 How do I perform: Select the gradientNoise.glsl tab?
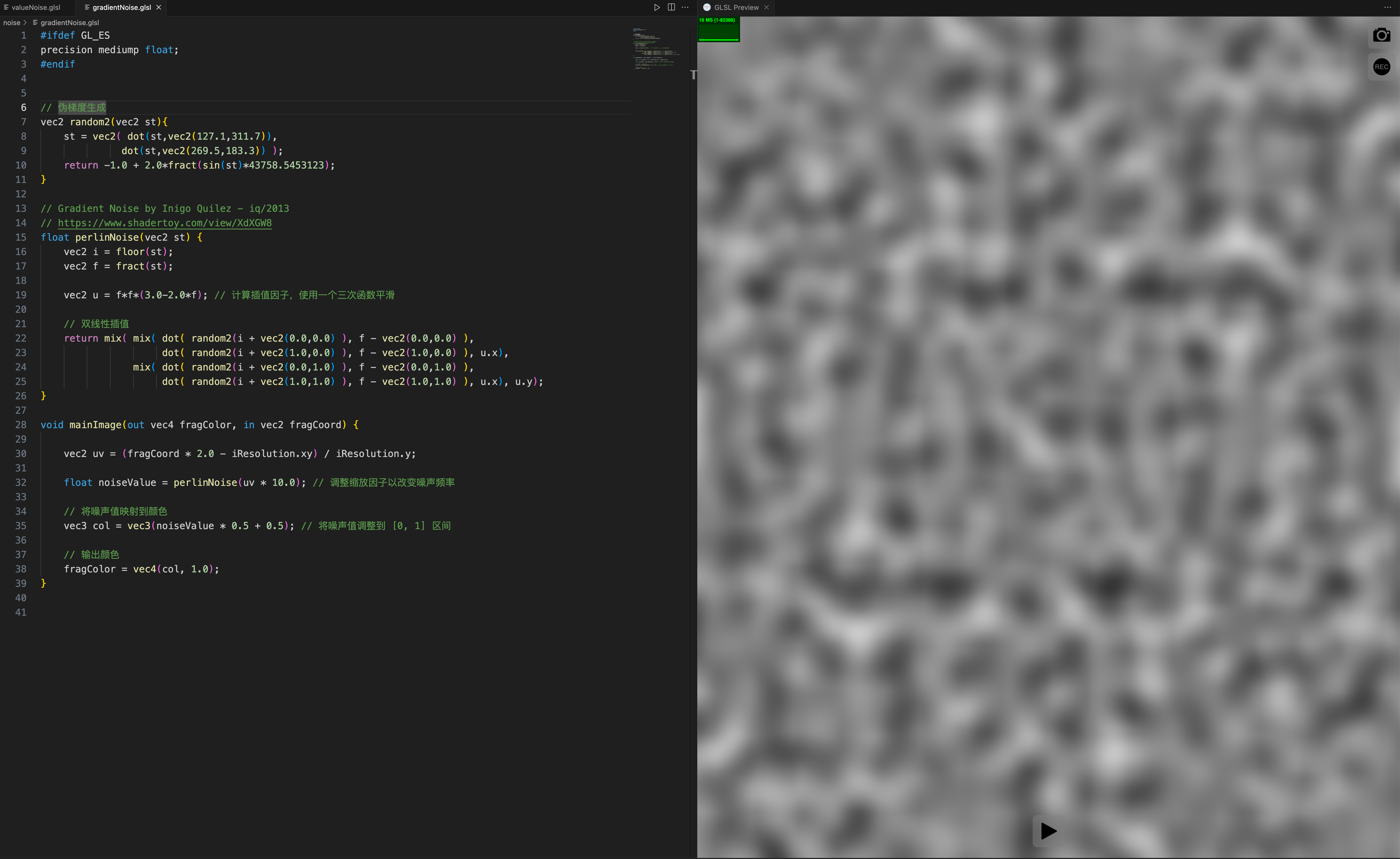coord(121,7)
